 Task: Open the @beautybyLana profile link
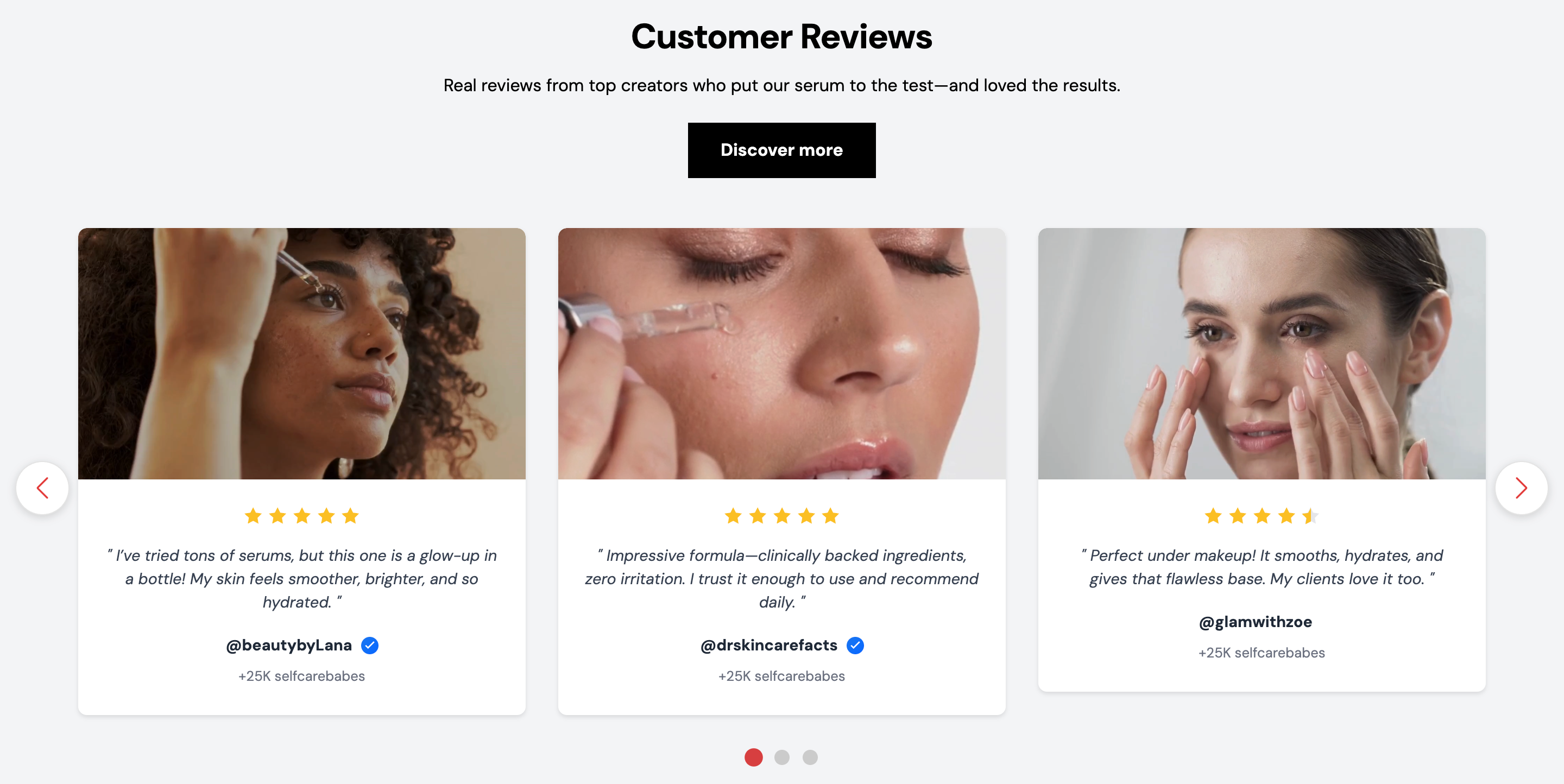(289, 645)
